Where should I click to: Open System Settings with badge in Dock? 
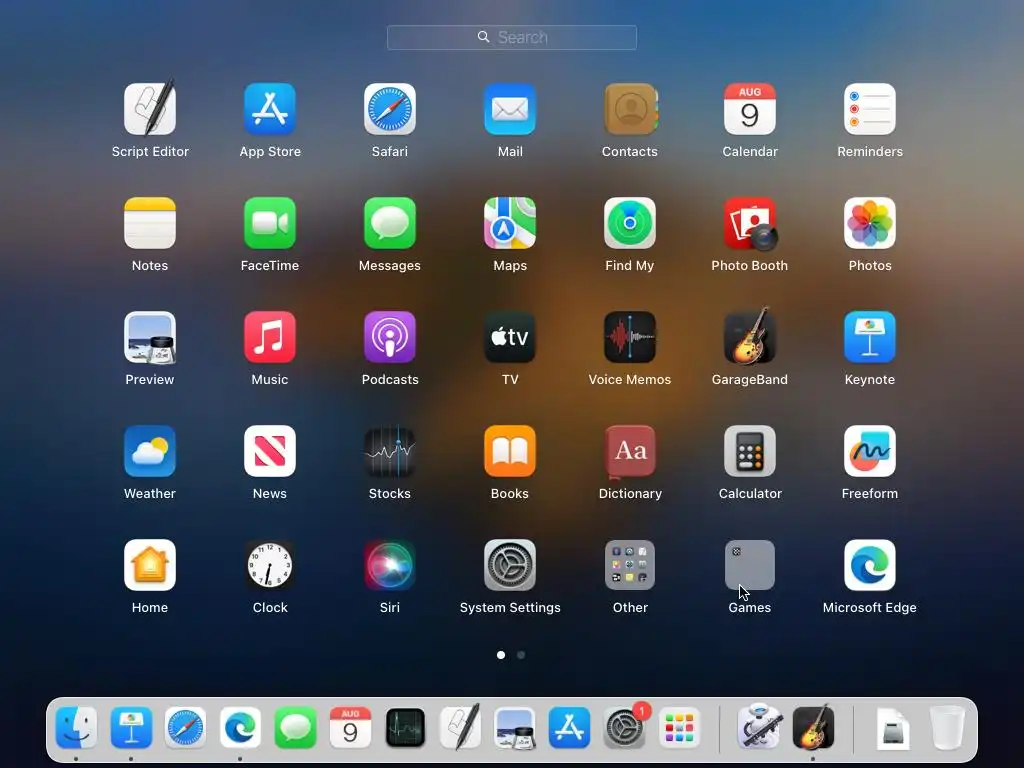coord(625,727)
